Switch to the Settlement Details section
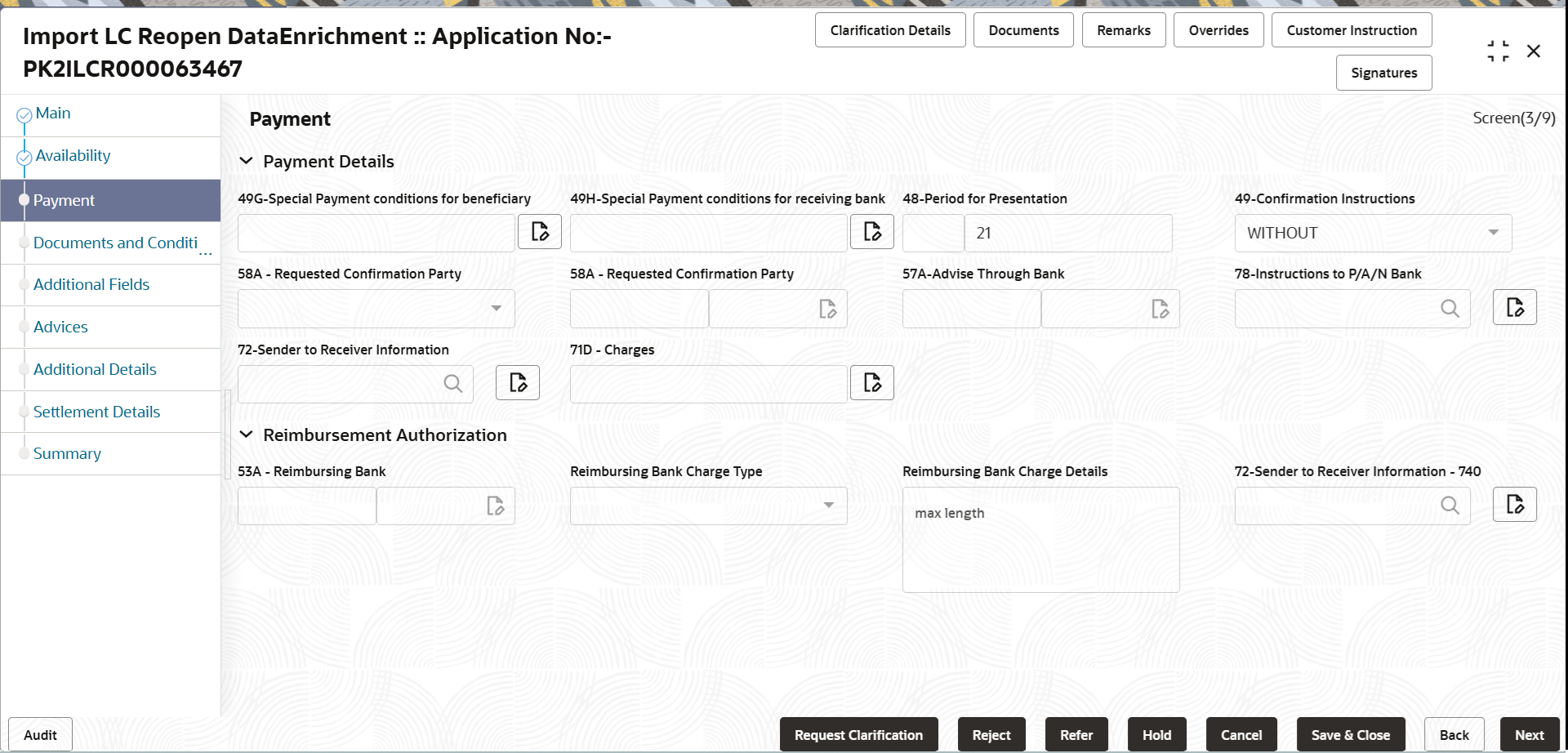Image resolution: width=1568 pixels, height=753 pixels. pos(96,411)
